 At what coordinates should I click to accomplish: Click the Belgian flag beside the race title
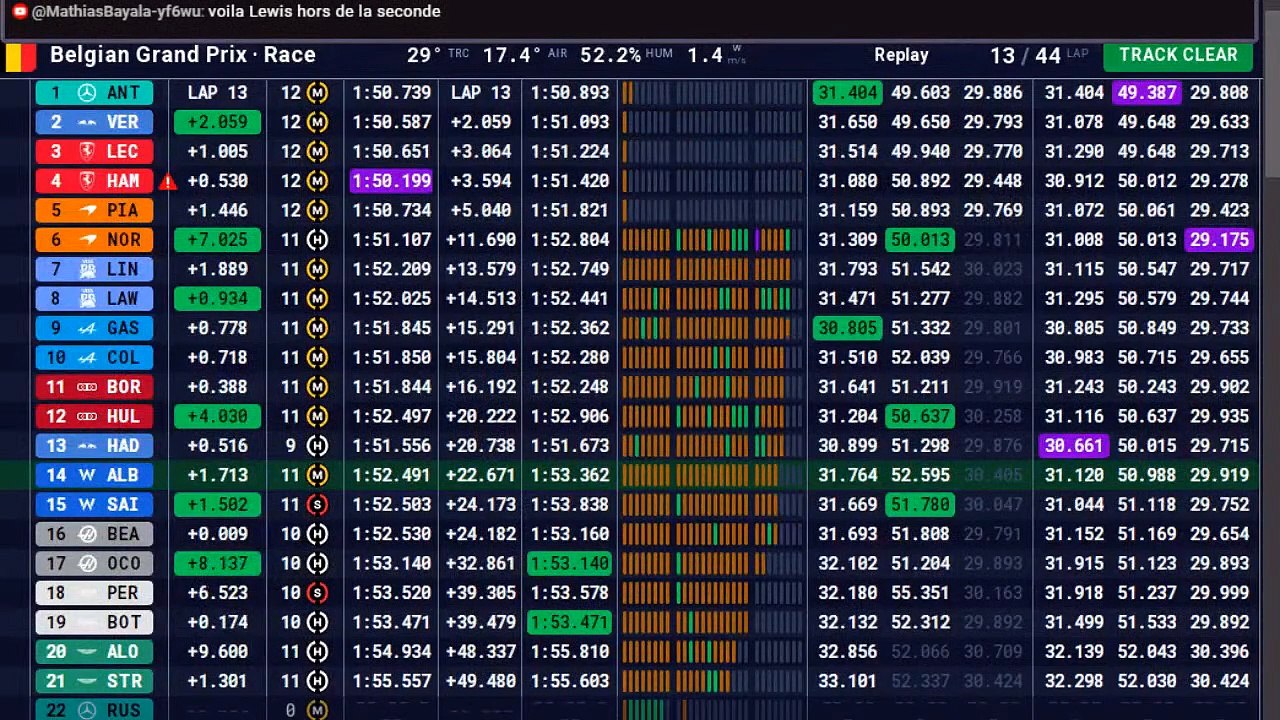tap(21, 56)
